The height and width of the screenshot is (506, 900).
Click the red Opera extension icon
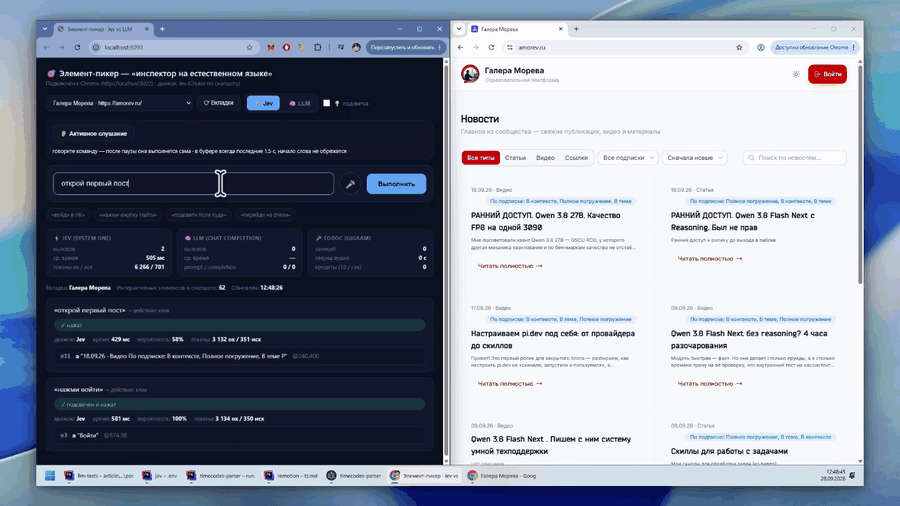(x=286, y=48)
